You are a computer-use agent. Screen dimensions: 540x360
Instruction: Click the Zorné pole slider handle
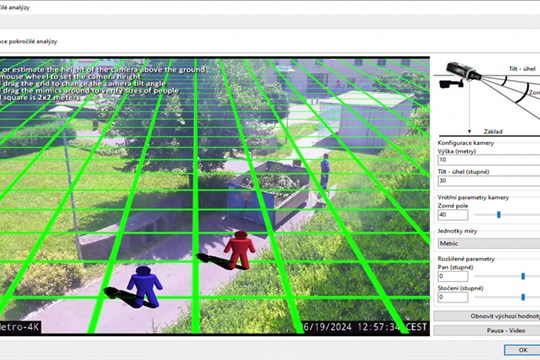coord(498,215)
